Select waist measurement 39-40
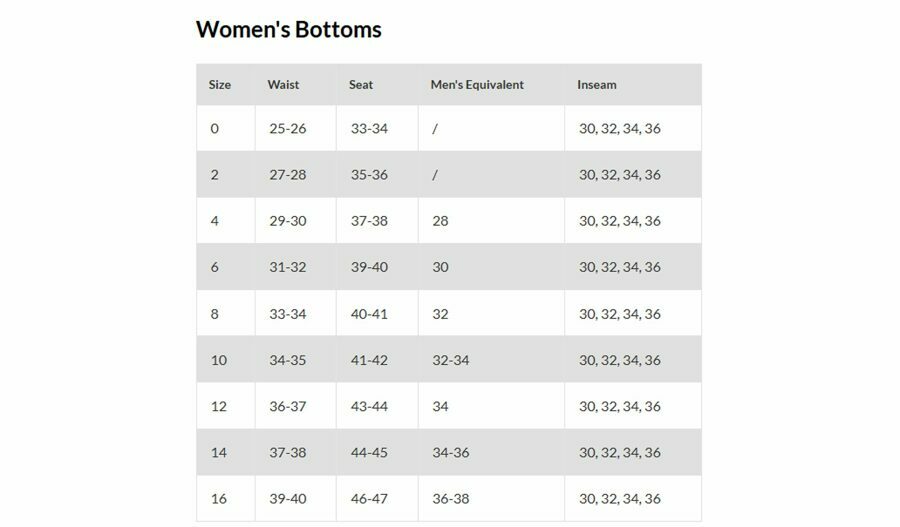The image size is (900, 527). tap(287, 499)
